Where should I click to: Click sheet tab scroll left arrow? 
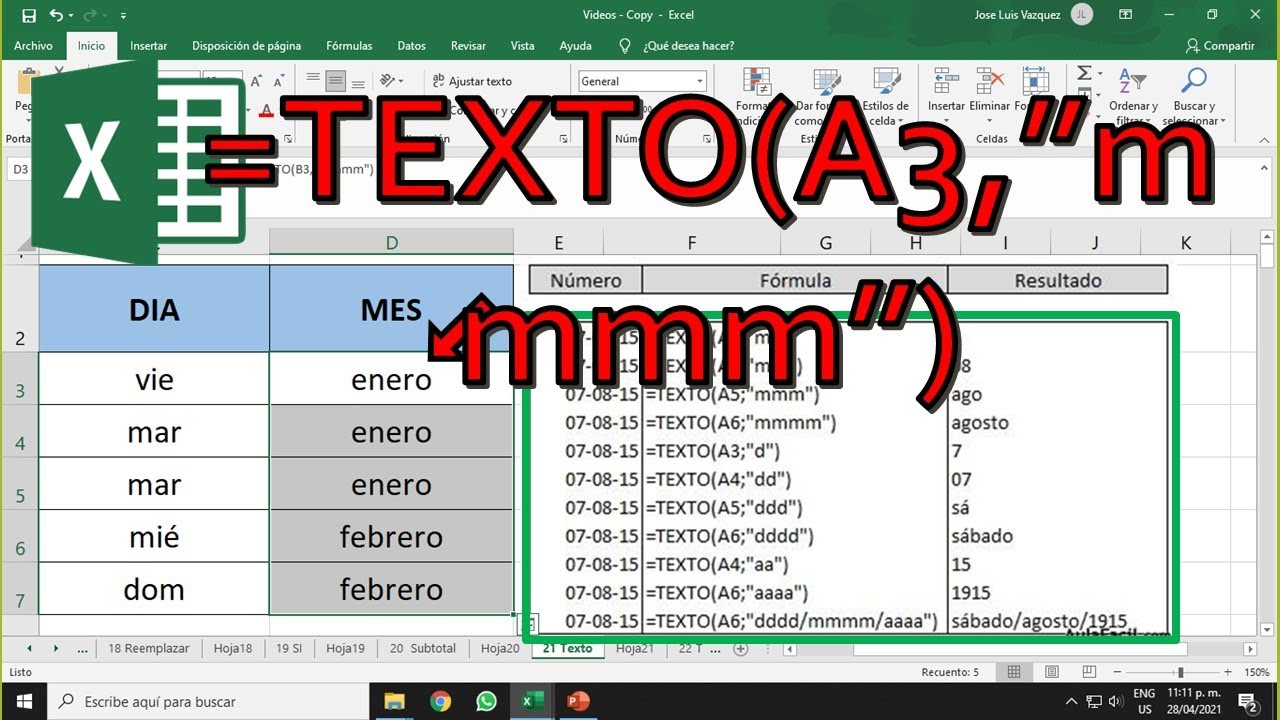(27, 648)
